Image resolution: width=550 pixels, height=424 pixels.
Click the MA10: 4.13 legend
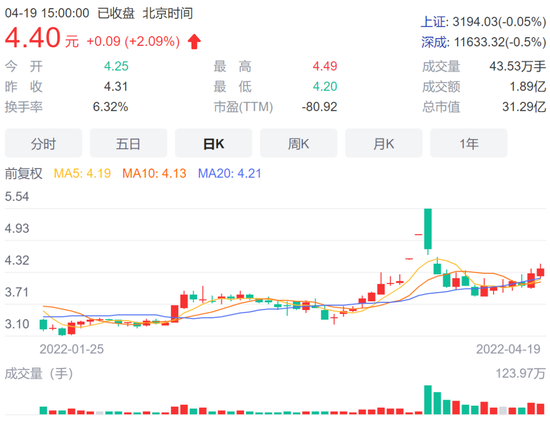click(154, 173)
